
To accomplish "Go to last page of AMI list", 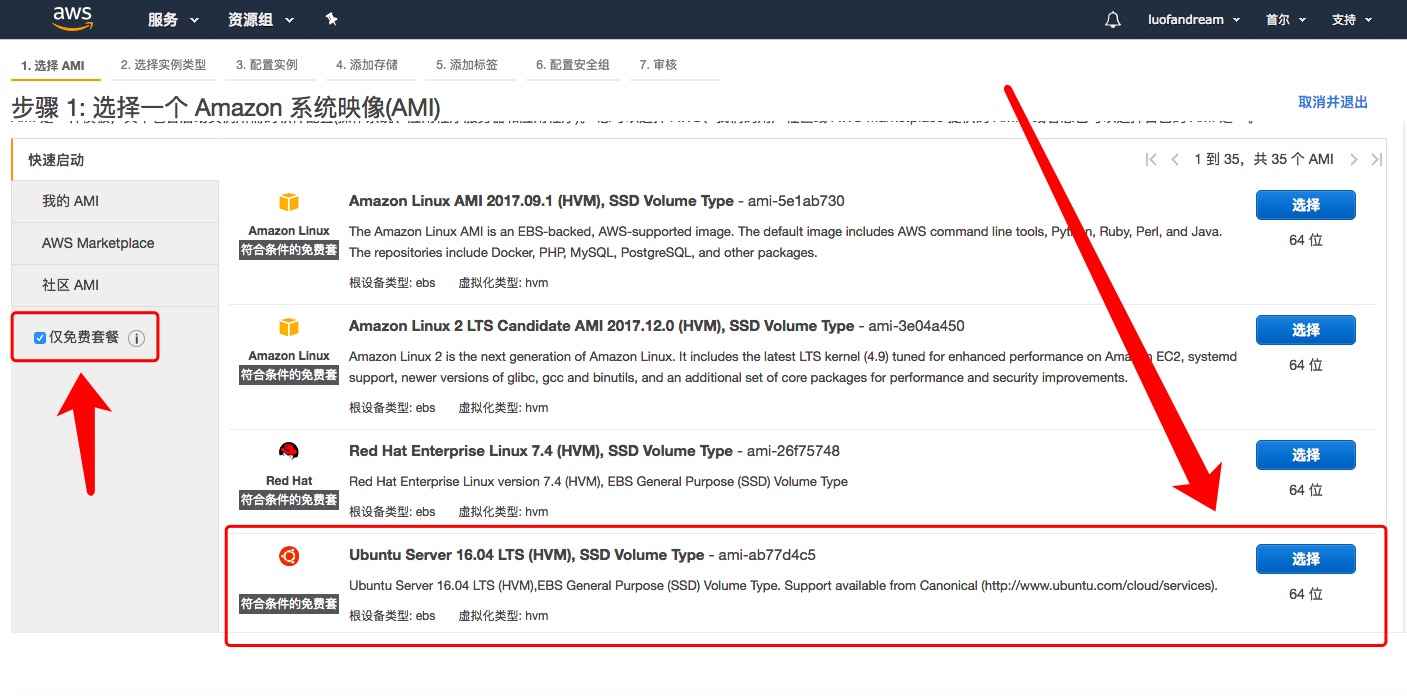I will [1376, 160].
